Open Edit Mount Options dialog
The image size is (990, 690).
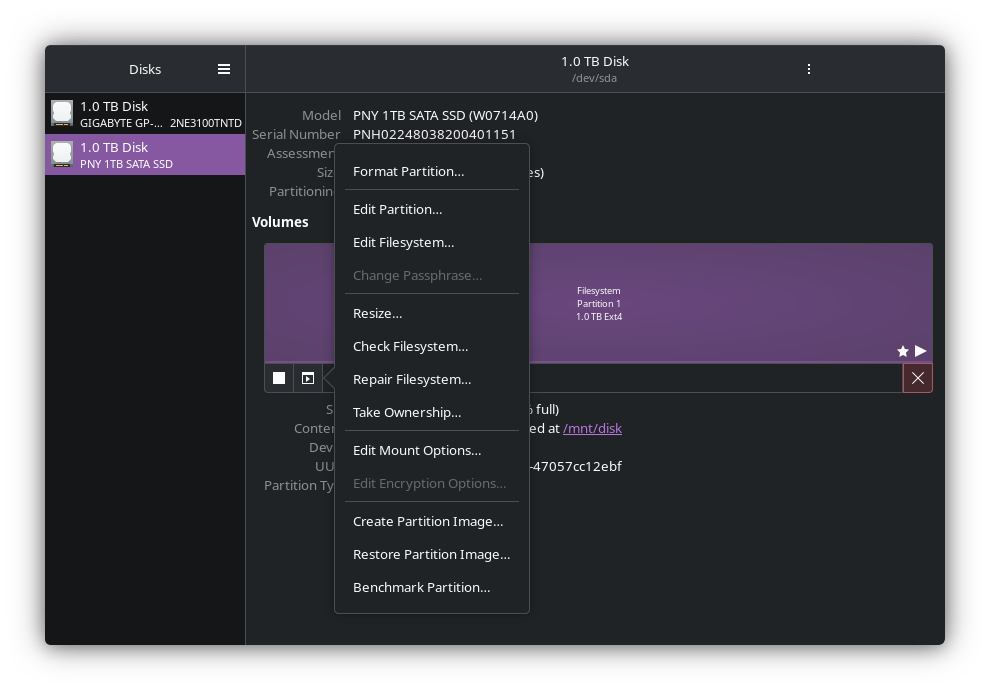[416, 450]
